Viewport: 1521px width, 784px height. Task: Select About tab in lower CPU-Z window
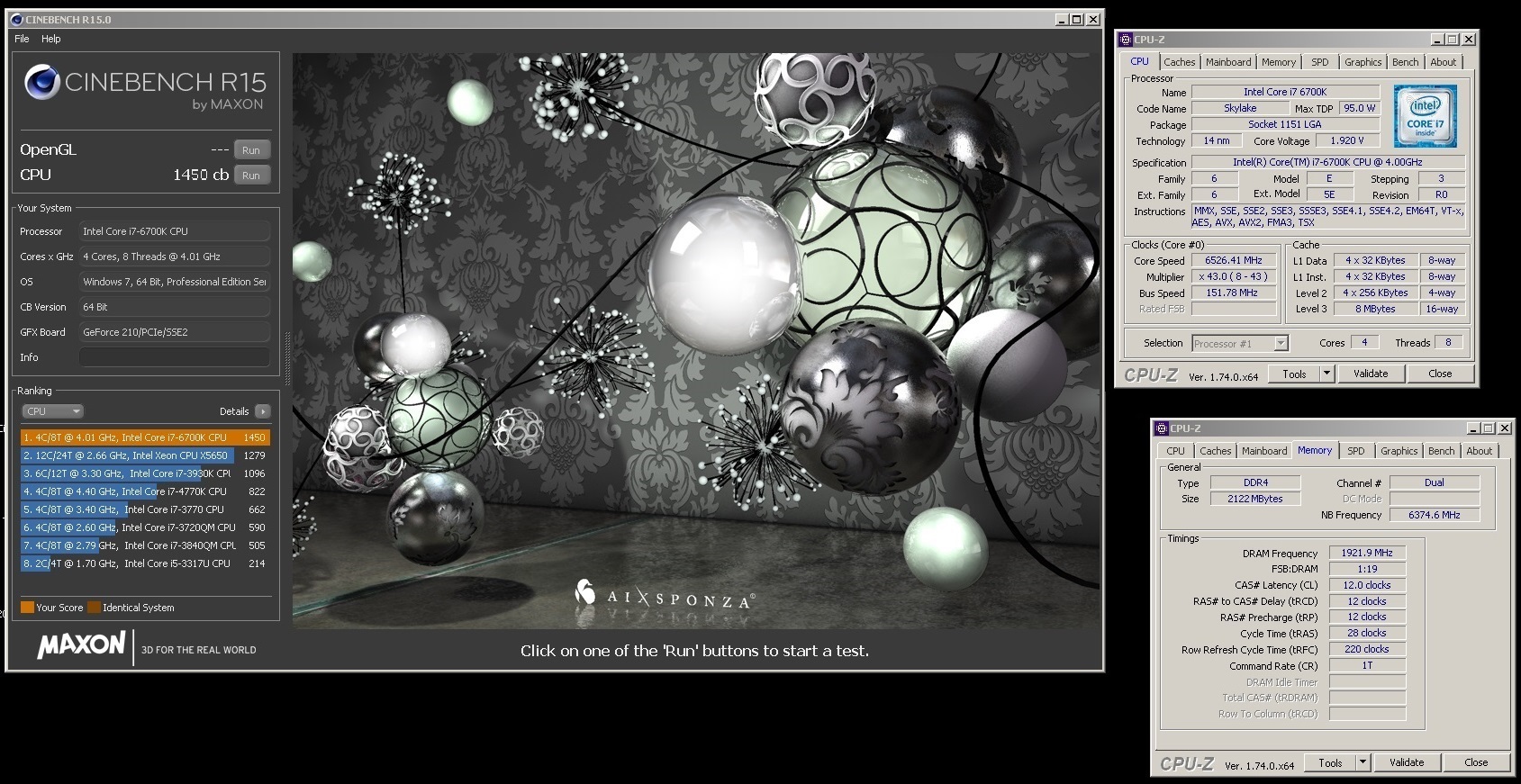click(x=1479, y=451)
